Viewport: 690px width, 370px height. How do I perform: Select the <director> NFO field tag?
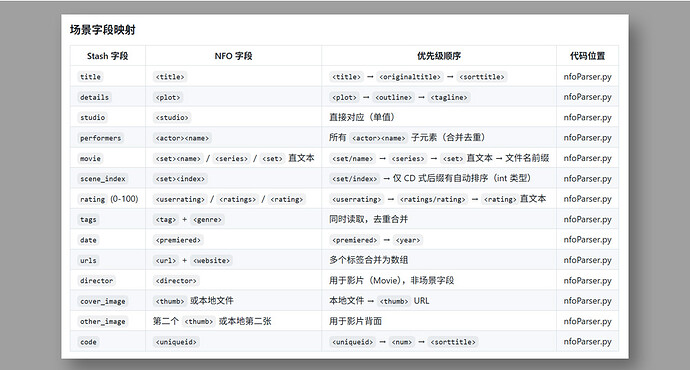(x=176, y=281)
